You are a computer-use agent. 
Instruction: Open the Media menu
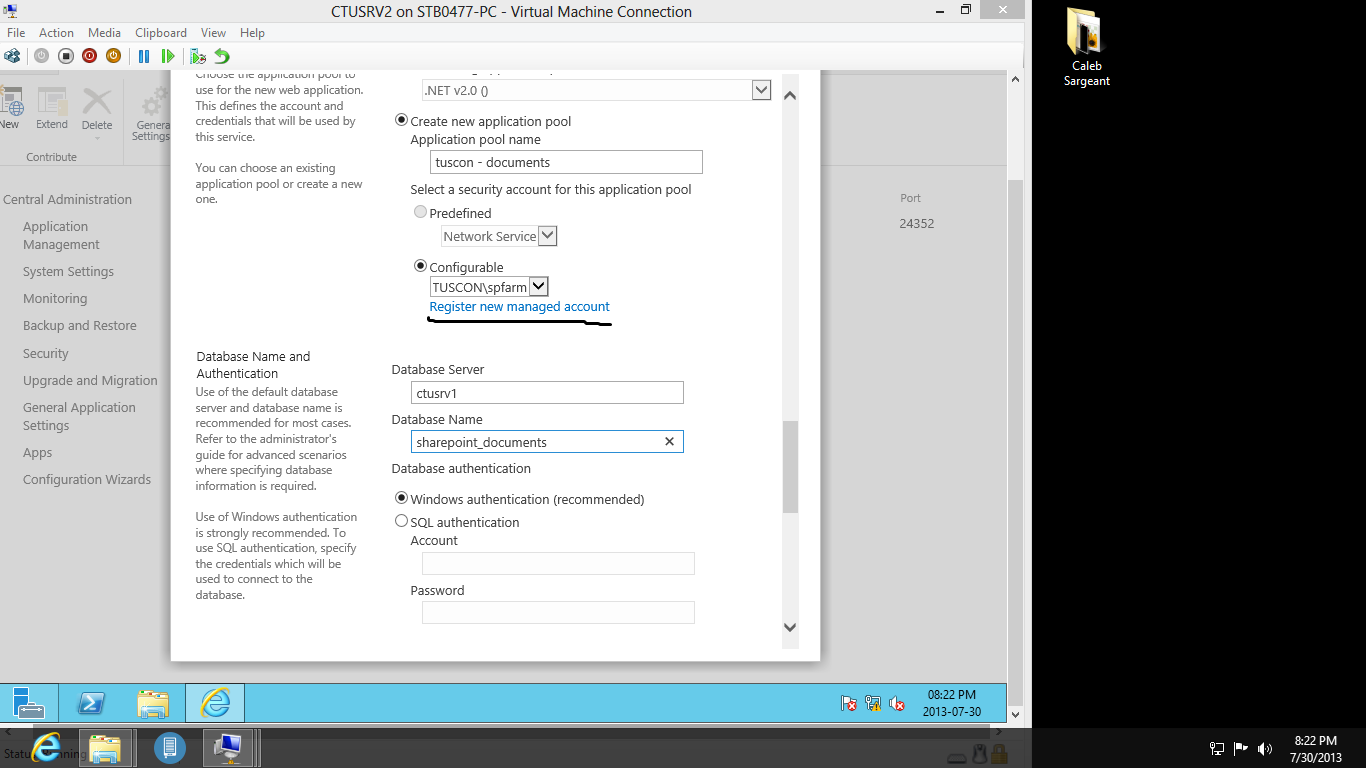(x=105, y=33)
